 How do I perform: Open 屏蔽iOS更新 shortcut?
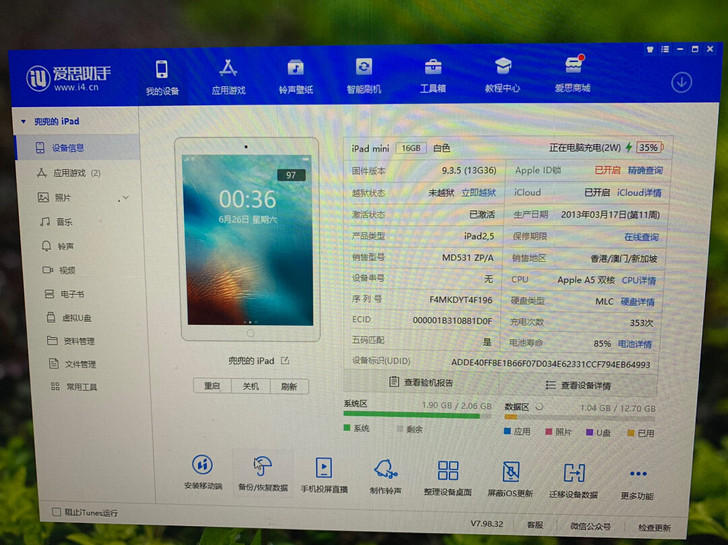510,479
